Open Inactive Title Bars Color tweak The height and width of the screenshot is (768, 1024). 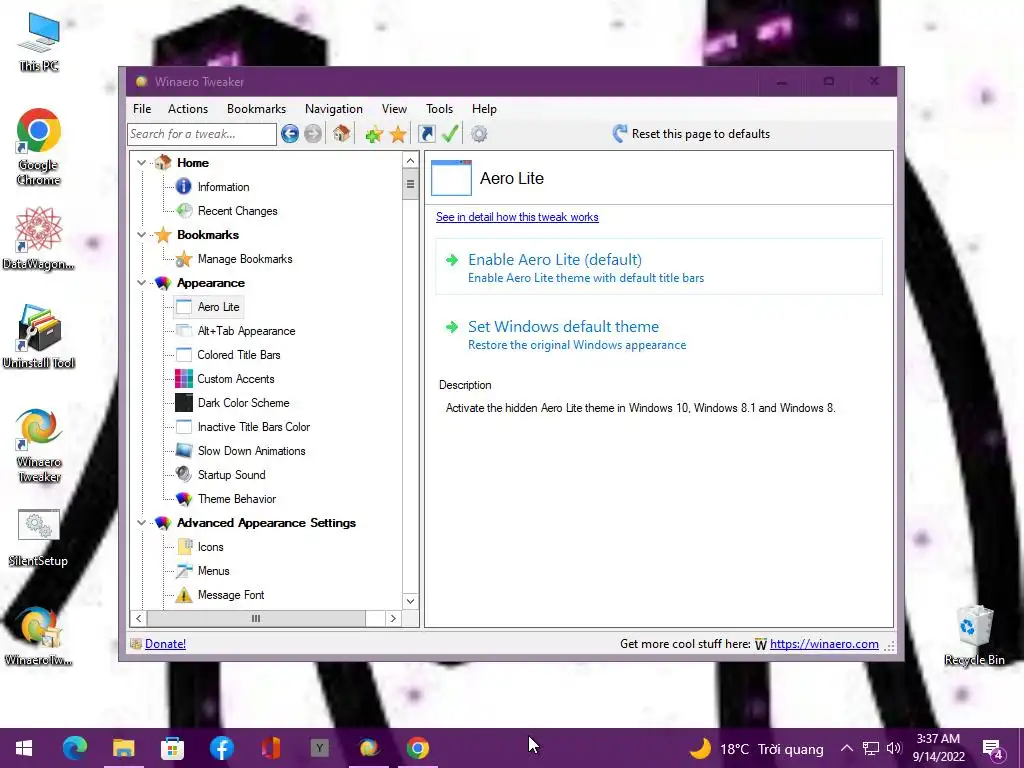[x=253, y=427]
